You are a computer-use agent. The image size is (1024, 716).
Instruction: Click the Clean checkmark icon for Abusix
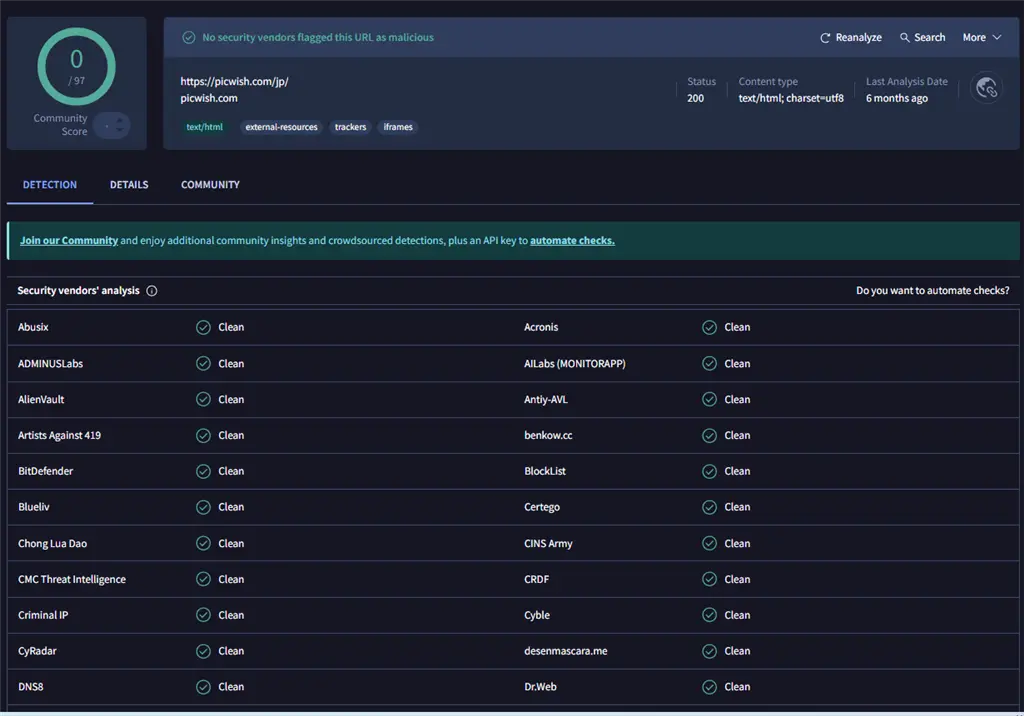click(203, 327)
